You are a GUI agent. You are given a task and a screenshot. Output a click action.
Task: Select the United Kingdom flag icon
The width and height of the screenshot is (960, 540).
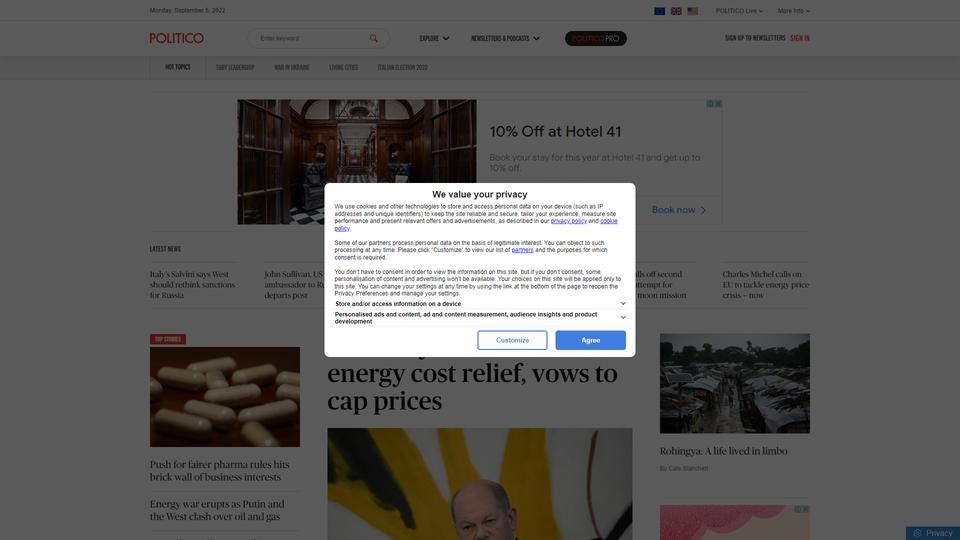[676, 11]
